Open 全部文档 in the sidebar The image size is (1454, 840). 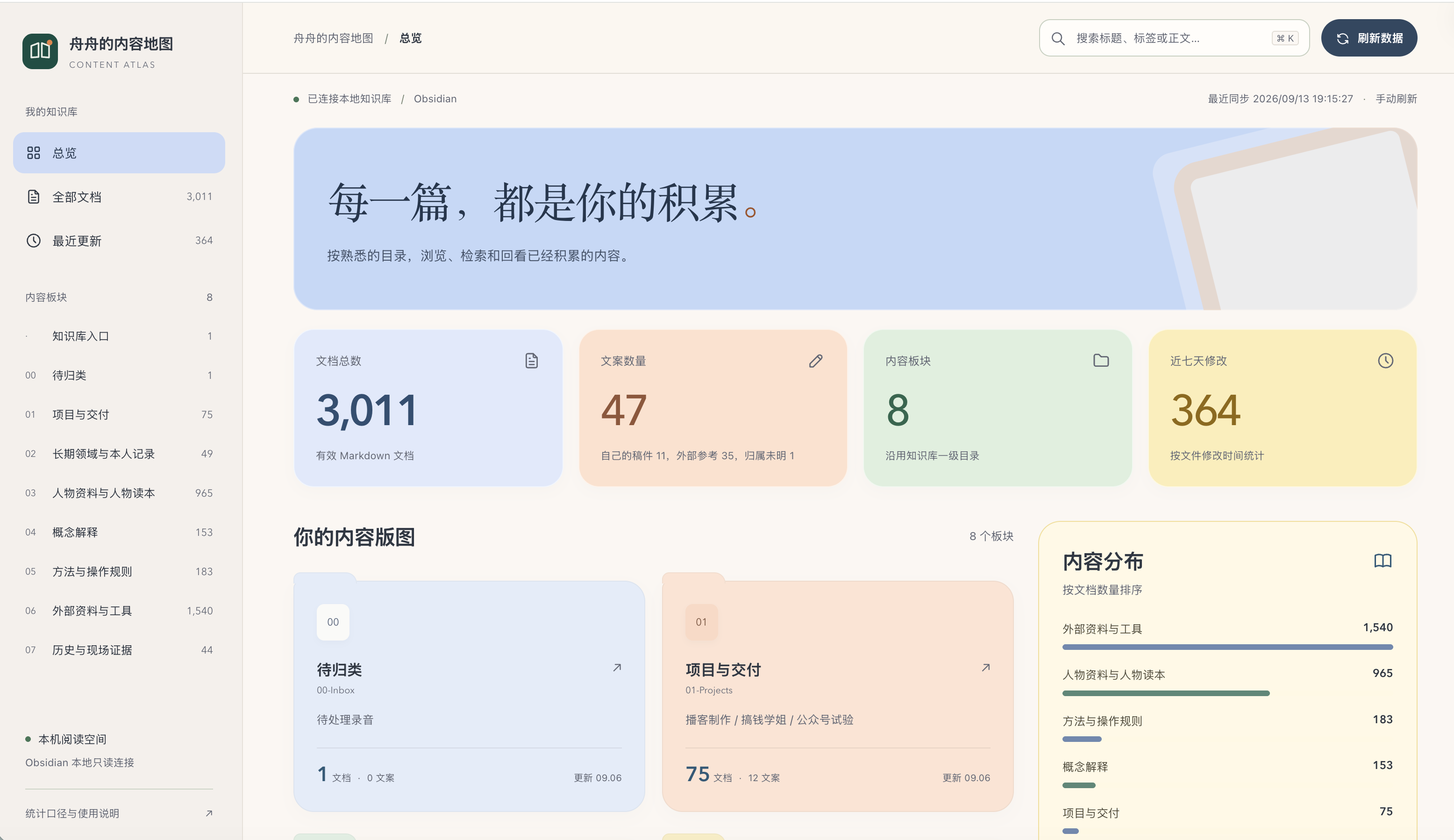click(x=119, y=197)
